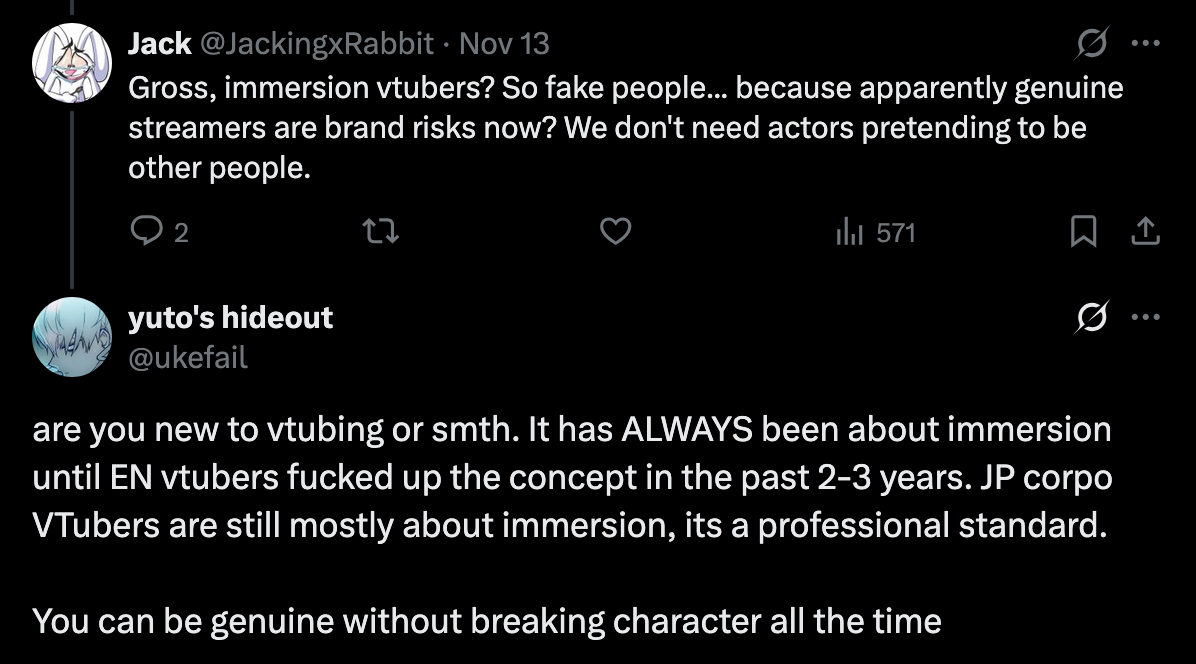1196x664 pixels.
Task: Click the @ukefail handle
Action: click(187, 357)
